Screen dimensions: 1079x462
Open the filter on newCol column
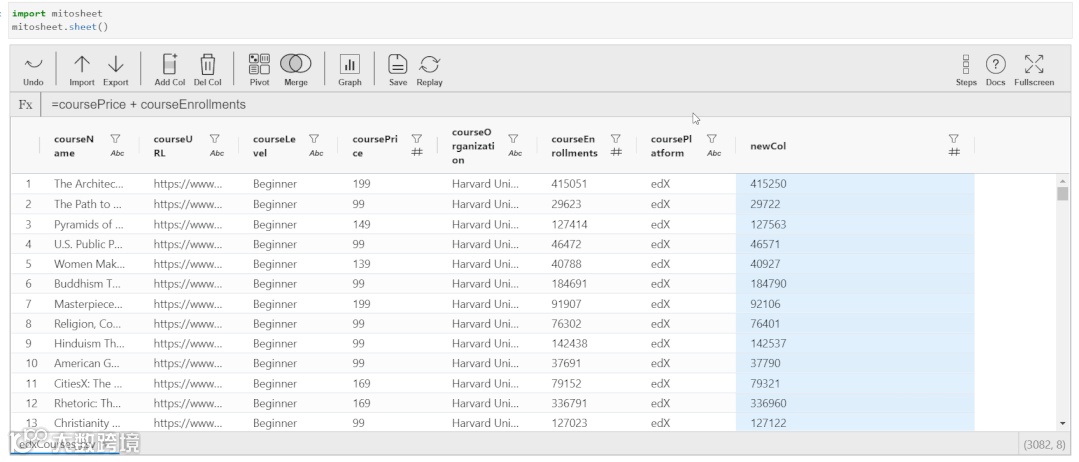pos(954,139)
